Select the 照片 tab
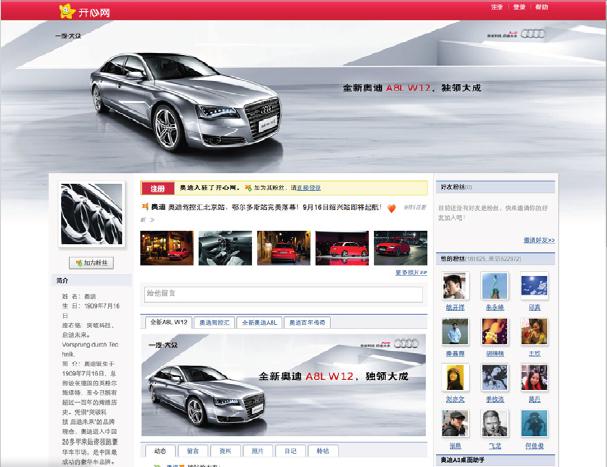Screen dimensions: 607x467 click(x=258, y=451)
